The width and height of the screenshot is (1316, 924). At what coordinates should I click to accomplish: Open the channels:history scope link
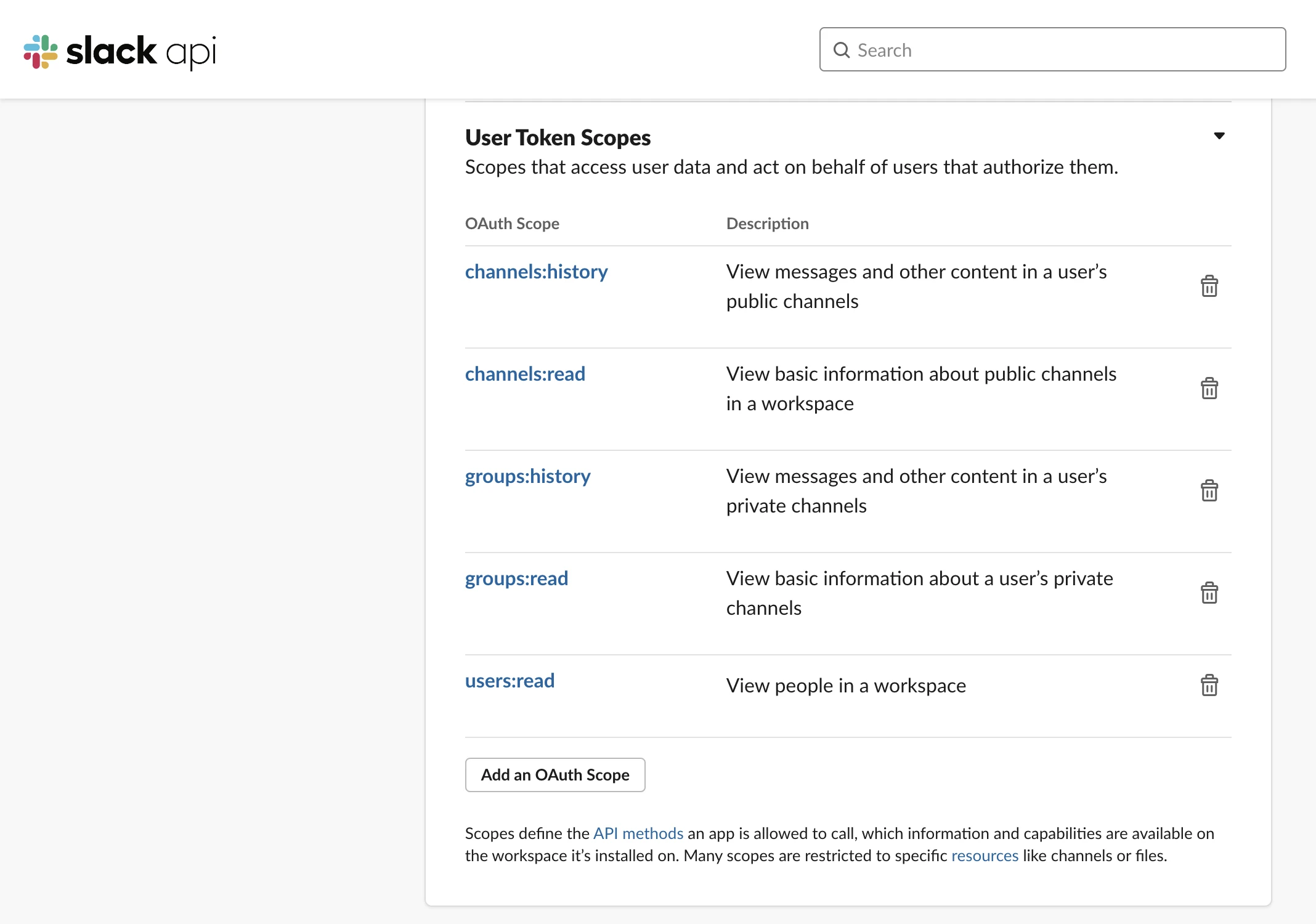pos(536,272)
